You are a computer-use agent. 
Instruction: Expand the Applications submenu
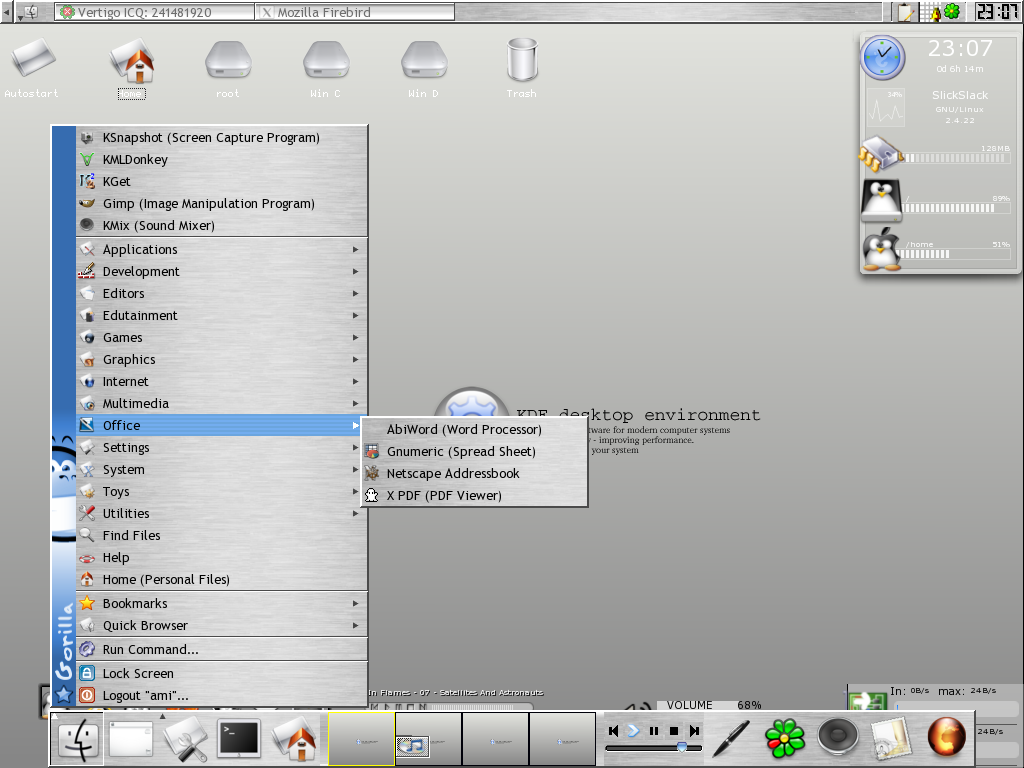222,249
